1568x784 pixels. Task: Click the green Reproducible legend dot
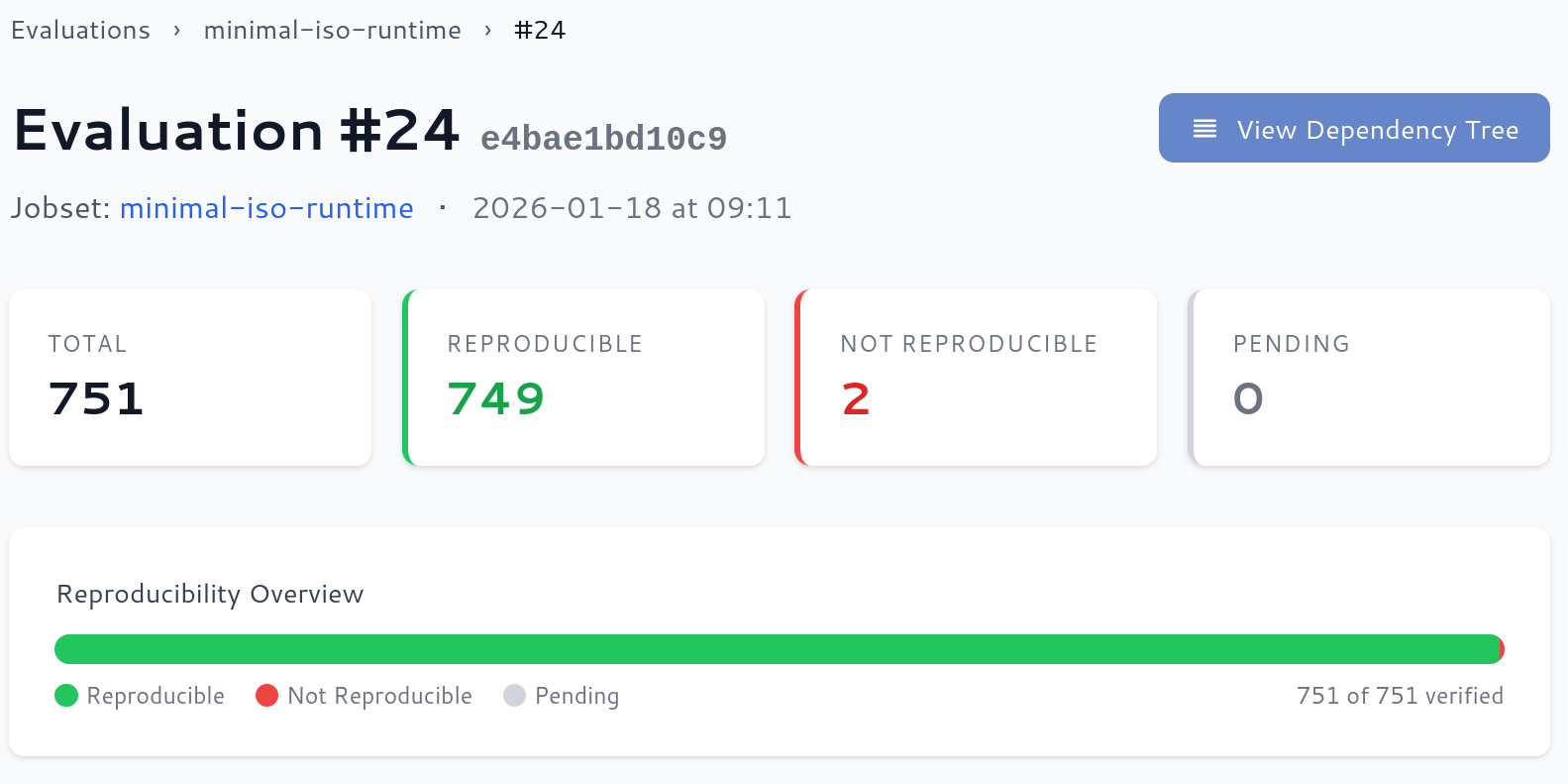66,696
